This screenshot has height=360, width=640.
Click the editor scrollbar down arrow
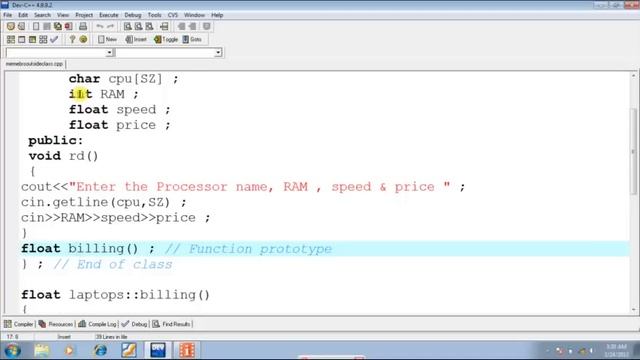[x=633, y=310]
